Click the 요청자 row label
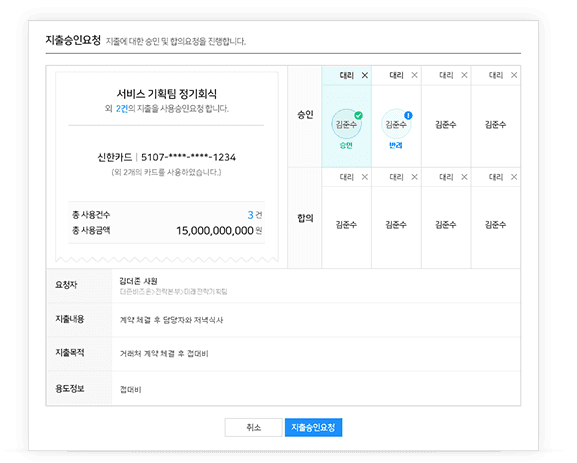 66,285
